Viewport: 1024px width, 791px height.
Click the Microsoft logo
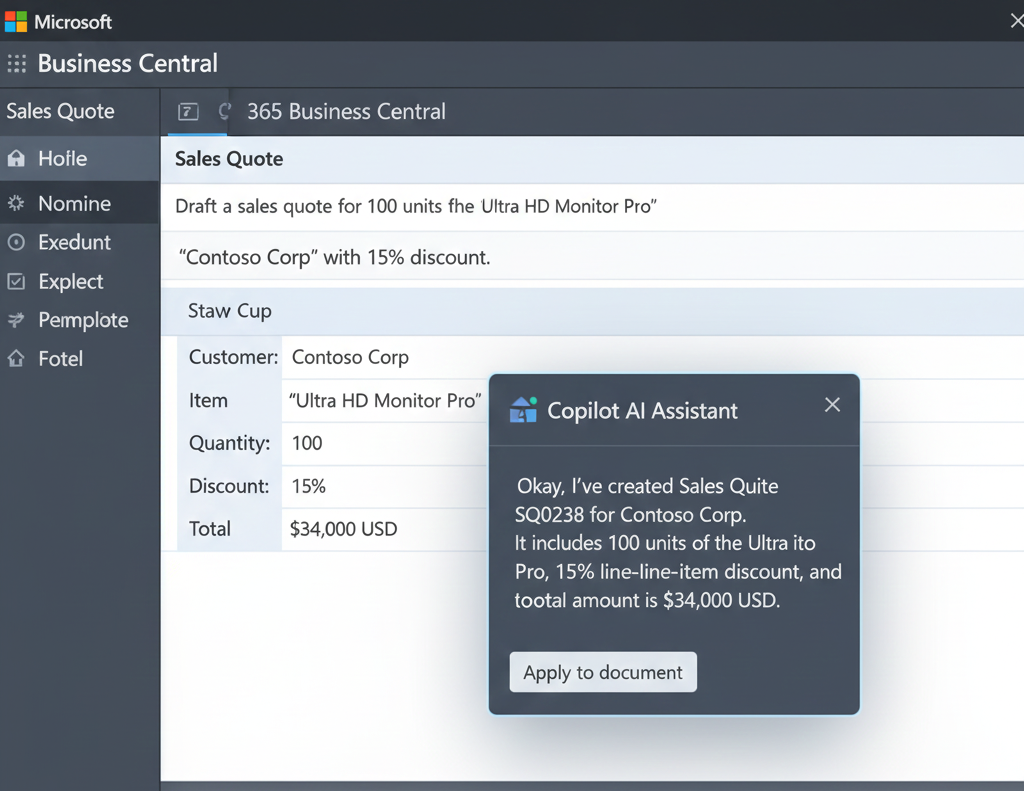click(x=18, y=20)
